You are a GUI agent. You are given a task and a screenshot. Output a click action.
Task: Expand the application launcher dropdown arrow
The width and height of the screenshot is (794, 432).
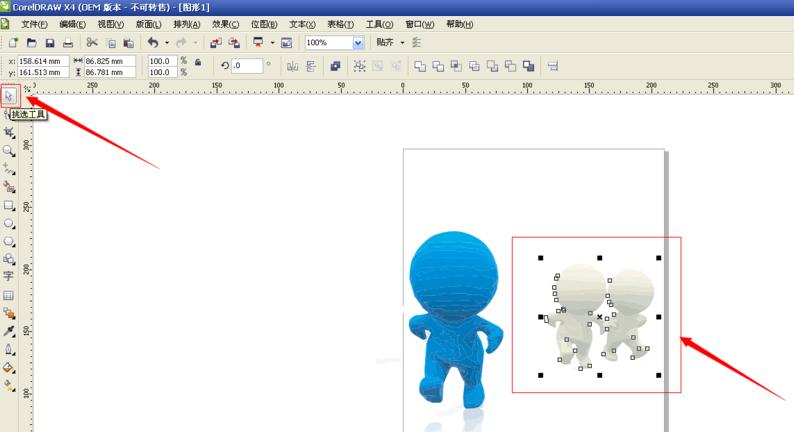(272, 43)
